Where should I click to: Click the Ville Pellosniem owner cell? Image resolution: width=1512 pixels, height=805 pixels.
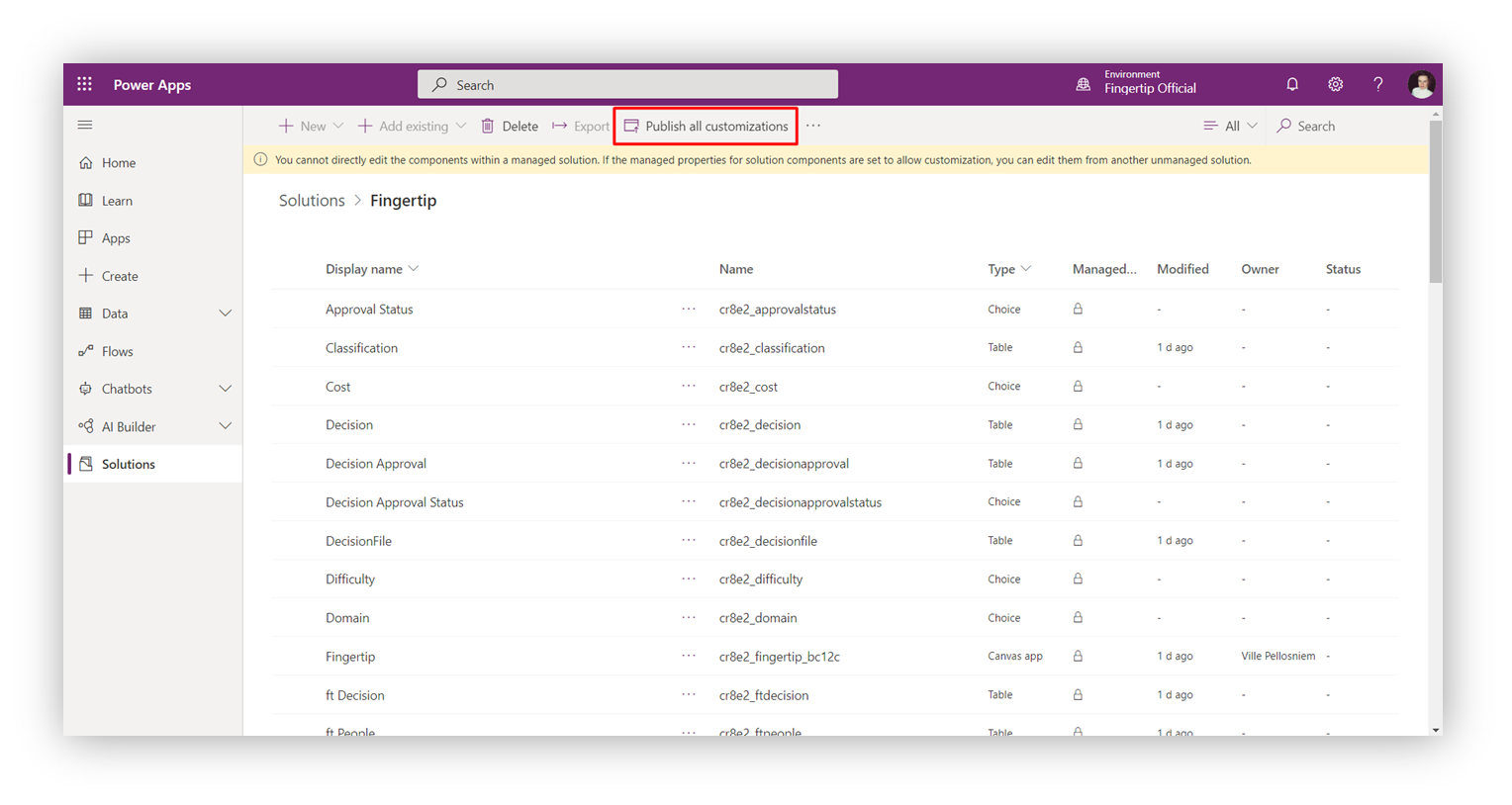click(x=1278, y=656)
